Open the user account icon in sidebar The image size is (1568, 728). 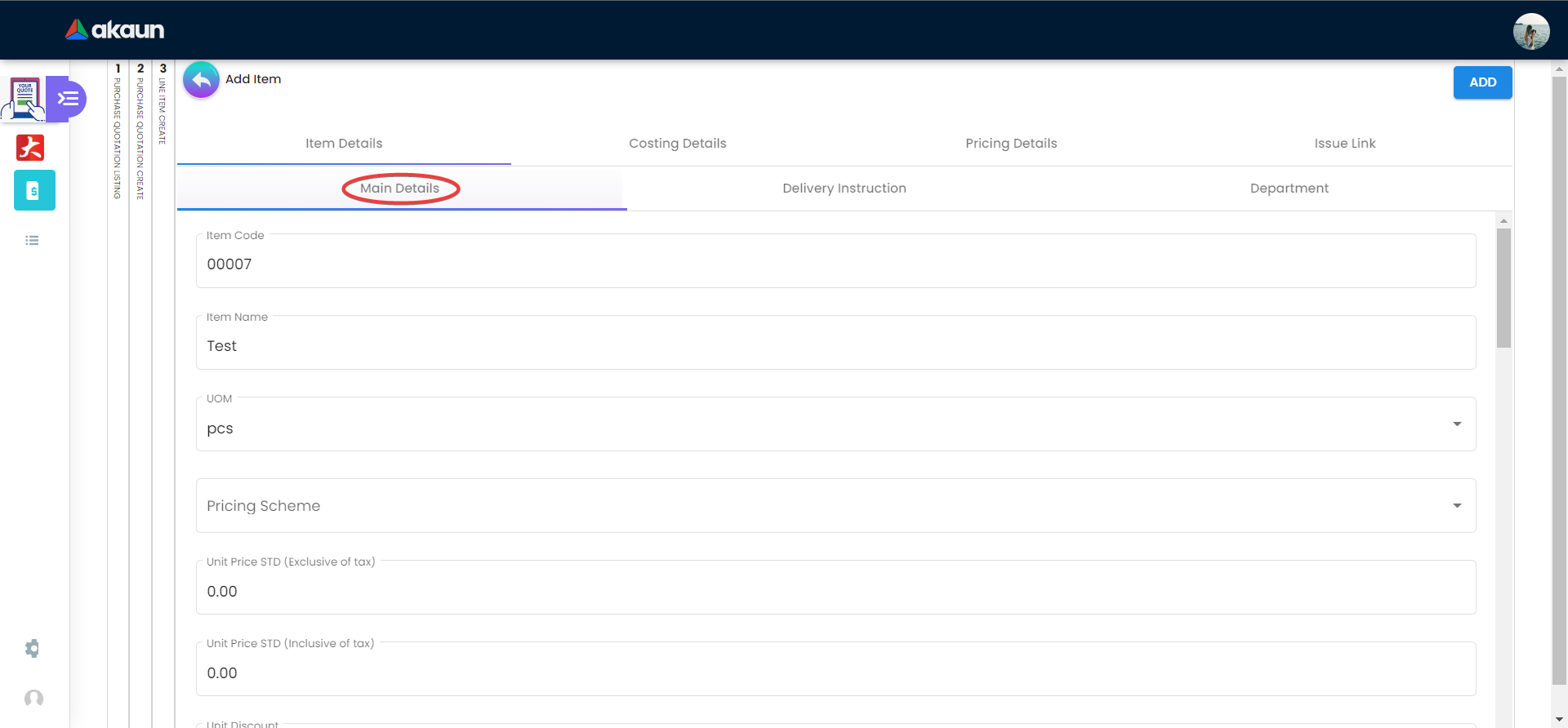33,698
